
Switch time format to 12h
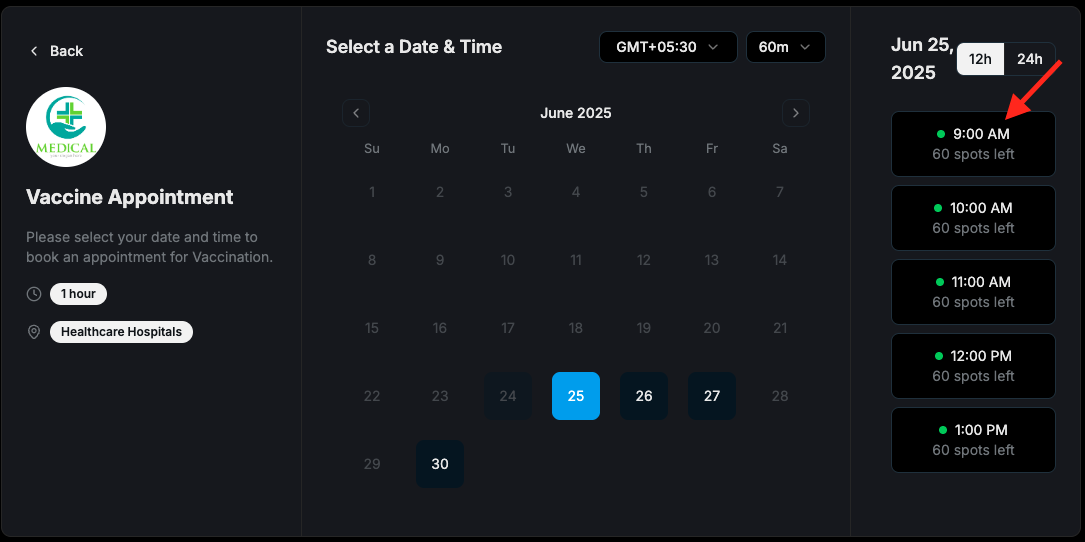pyautogui.click(x=981, y=59)
